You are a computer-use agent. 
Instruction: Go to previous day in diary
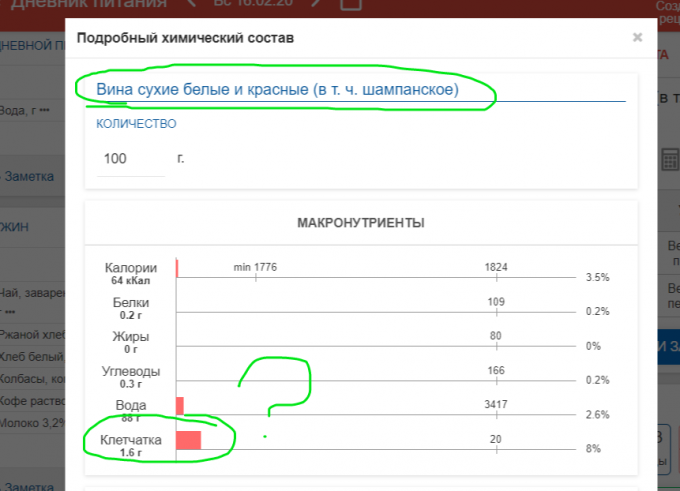tap(191, 5)
